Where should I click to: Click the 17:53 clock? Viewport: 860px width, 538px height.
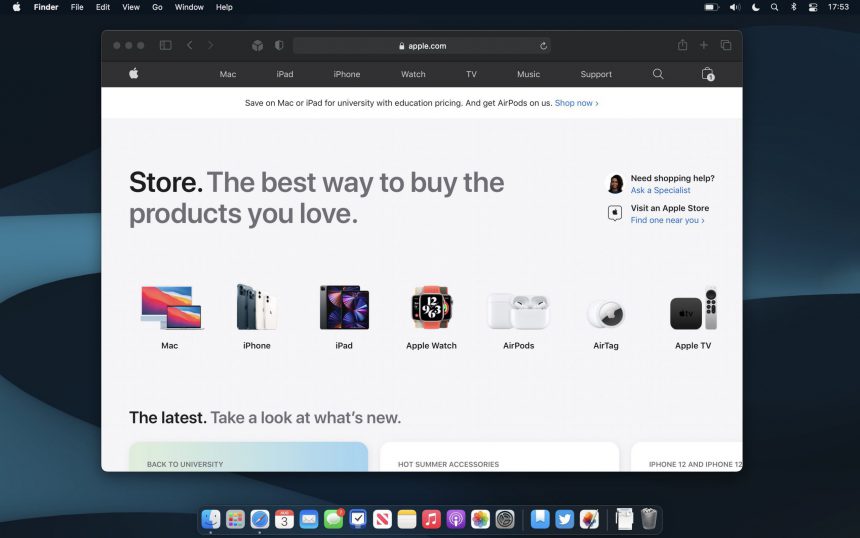[838, 7]
